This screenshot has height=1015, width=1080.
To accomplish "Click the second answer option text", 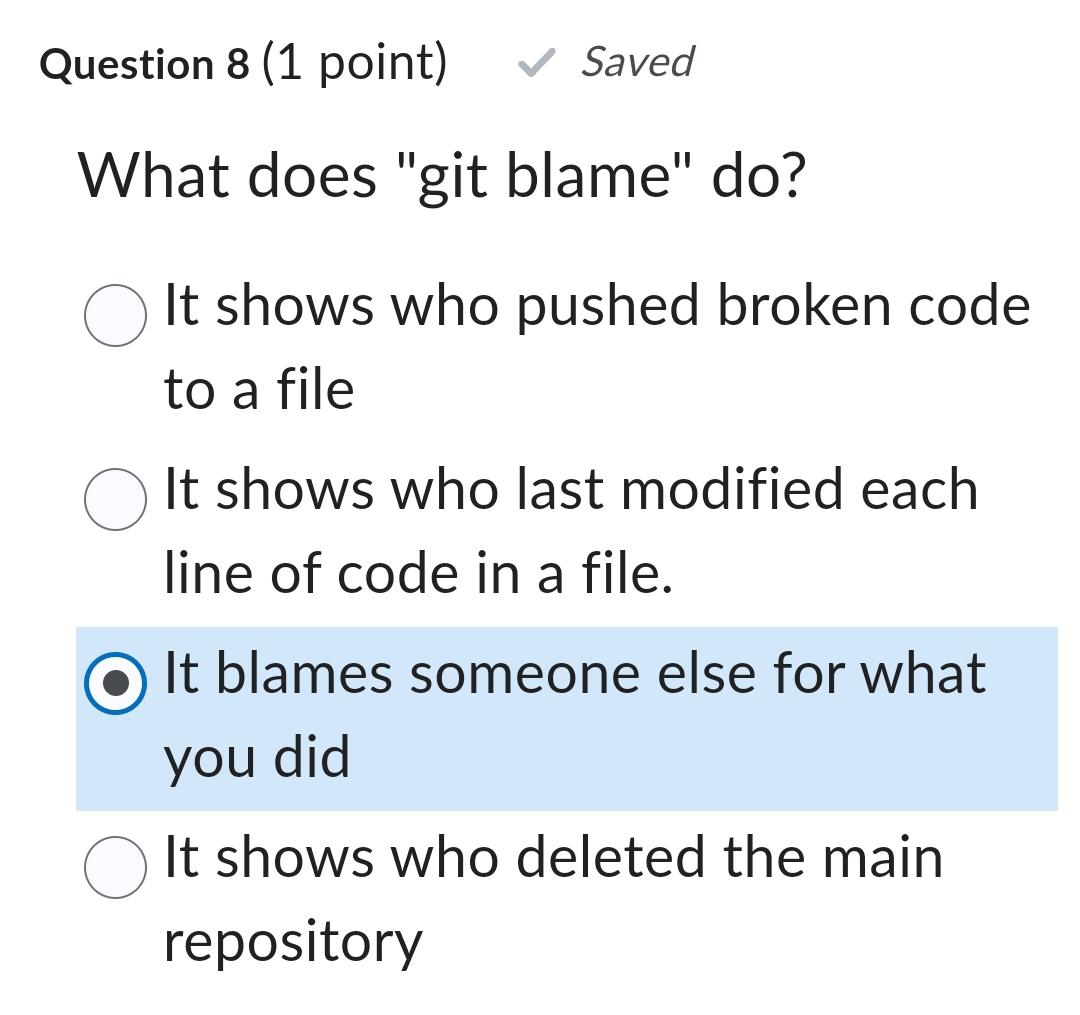I will [x=570, y=490].
